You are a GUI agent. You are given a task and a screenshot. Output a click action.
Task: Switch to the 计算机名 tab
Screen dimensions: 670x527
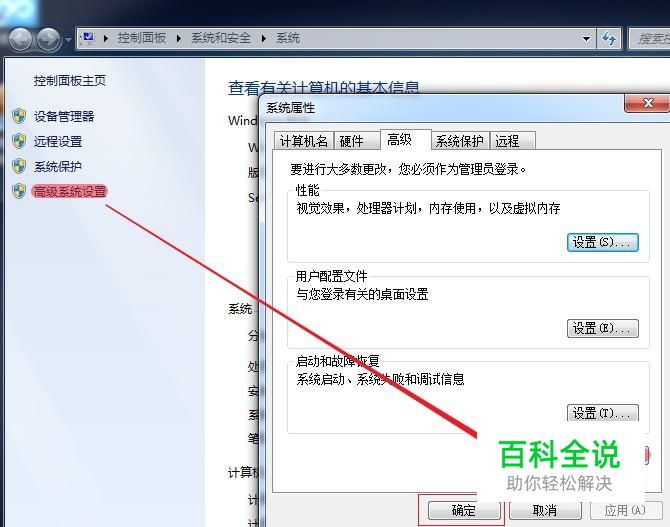303,141
